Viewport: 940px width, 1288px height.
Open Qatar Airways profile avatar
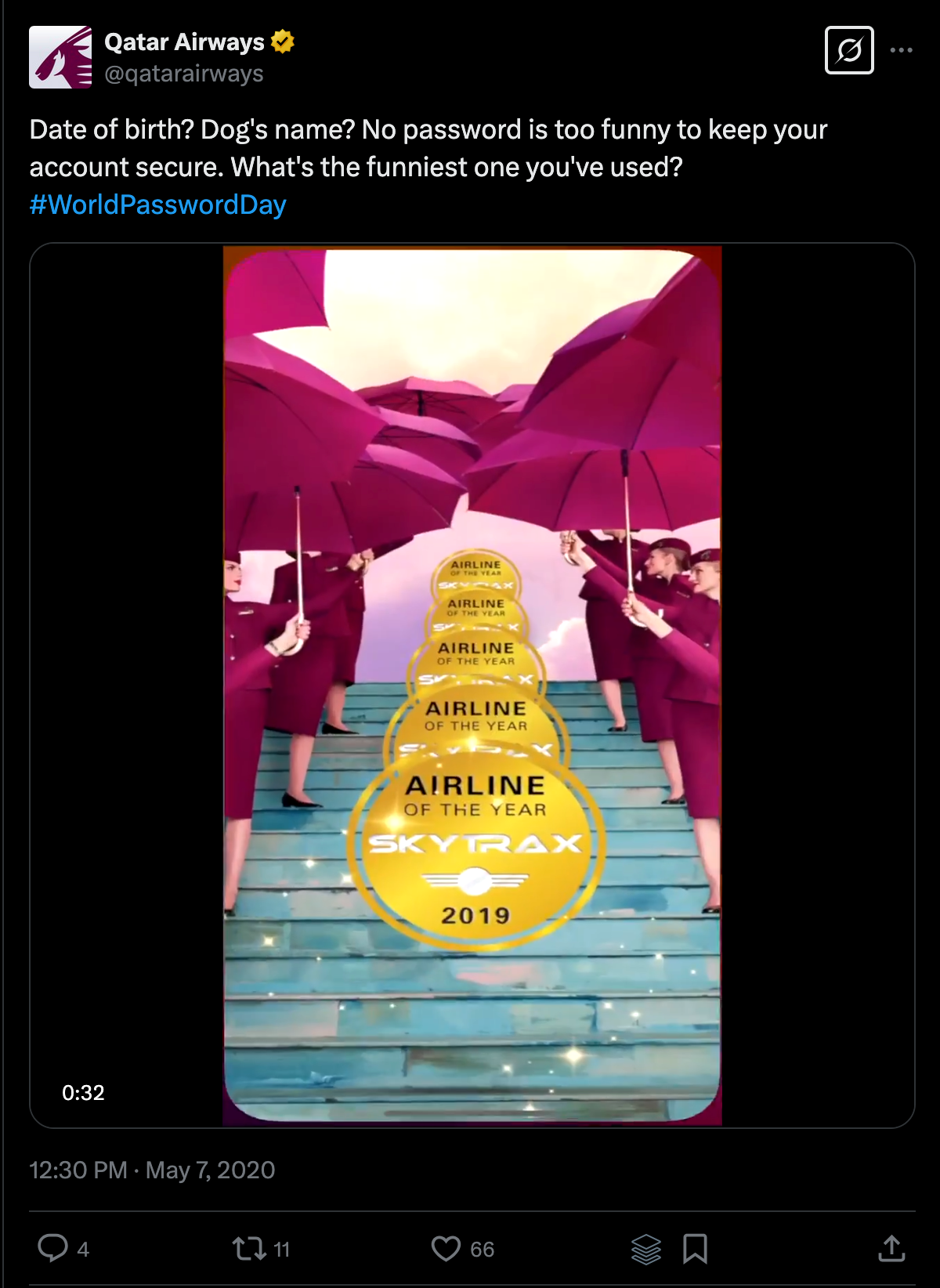point(60,57)
